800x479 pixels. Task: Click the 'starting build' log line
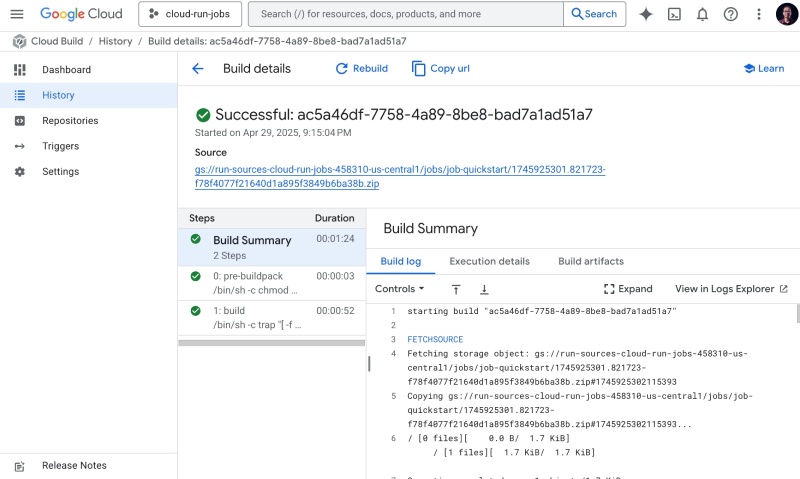542,311
